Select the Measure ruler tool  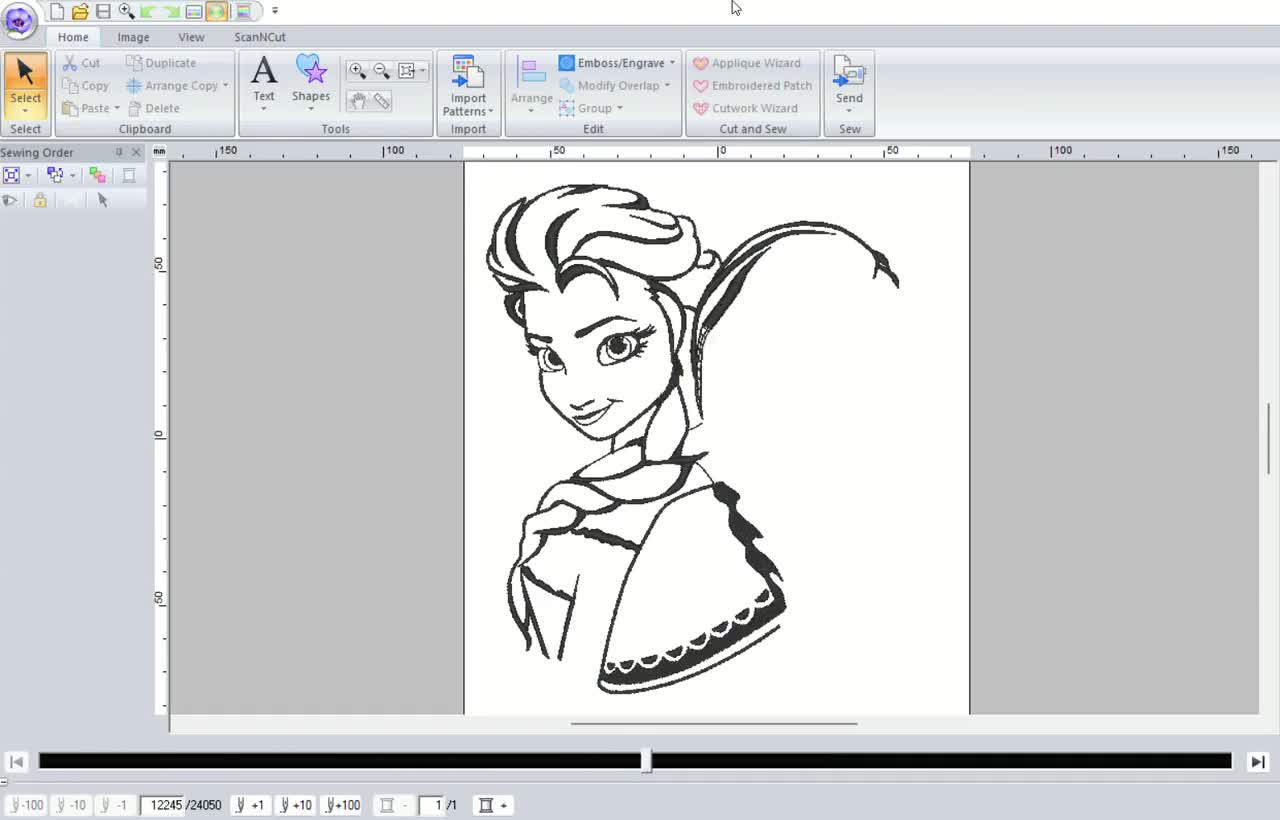point(381,101)
